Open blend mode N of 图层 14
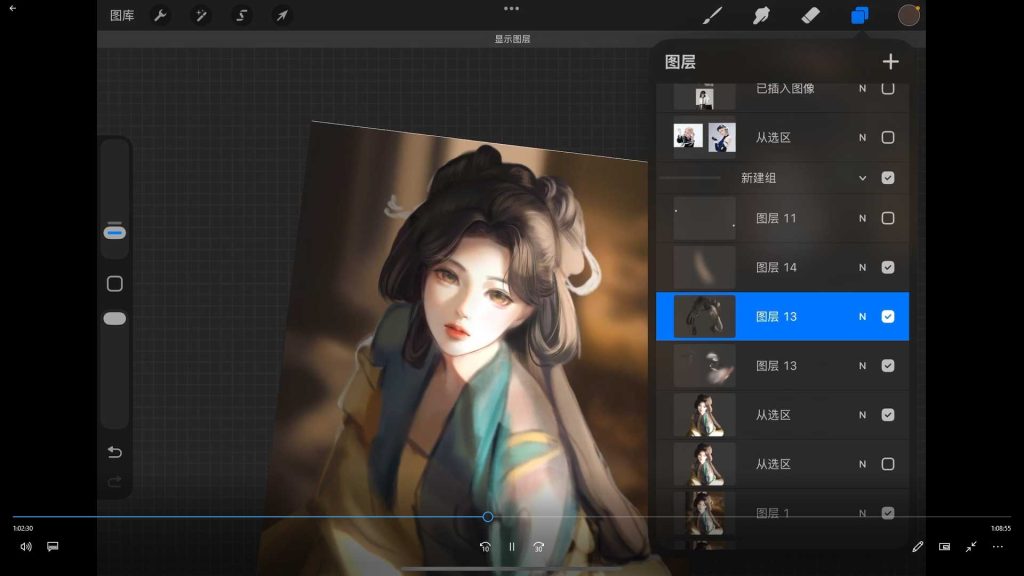 863,267
